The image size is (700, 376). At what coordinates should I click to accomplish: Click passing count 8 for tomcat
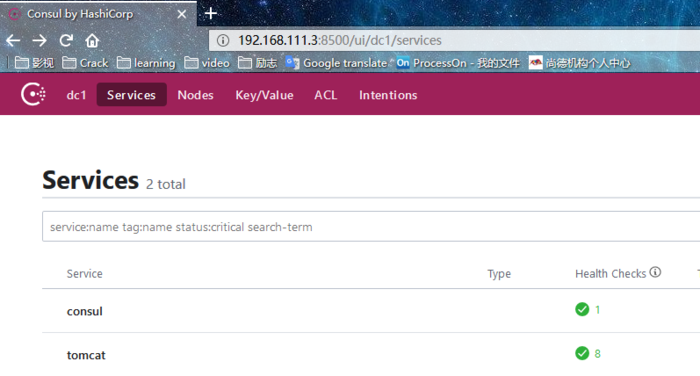pos(597,353)
